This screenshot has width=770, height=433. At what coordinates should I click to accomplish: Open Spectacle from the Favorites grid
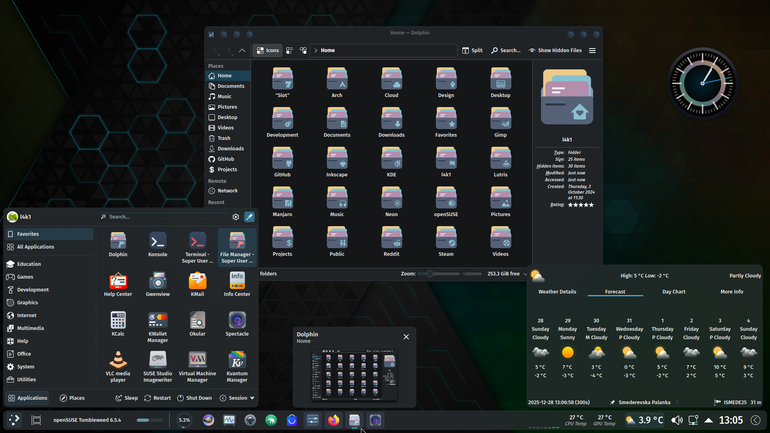(x=237, y=324)
